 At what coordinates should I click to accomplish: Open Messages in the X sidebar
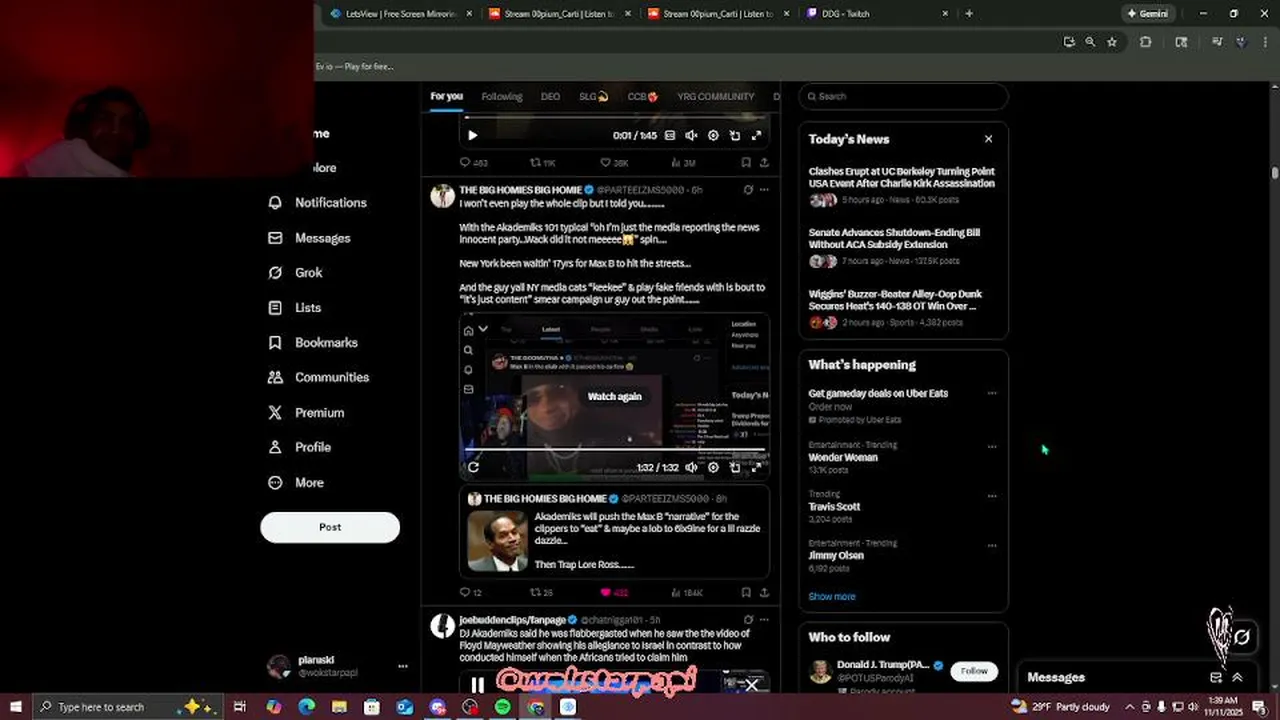[x=310, y=238]
